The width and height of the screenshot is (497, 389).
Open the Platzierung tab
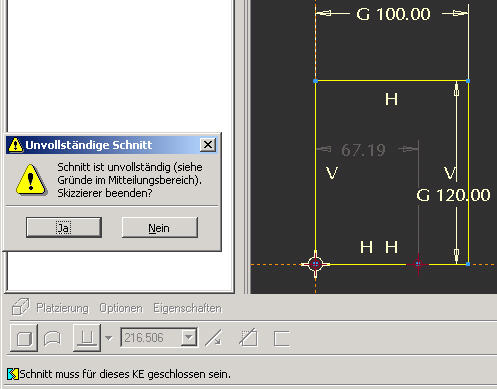62,308
